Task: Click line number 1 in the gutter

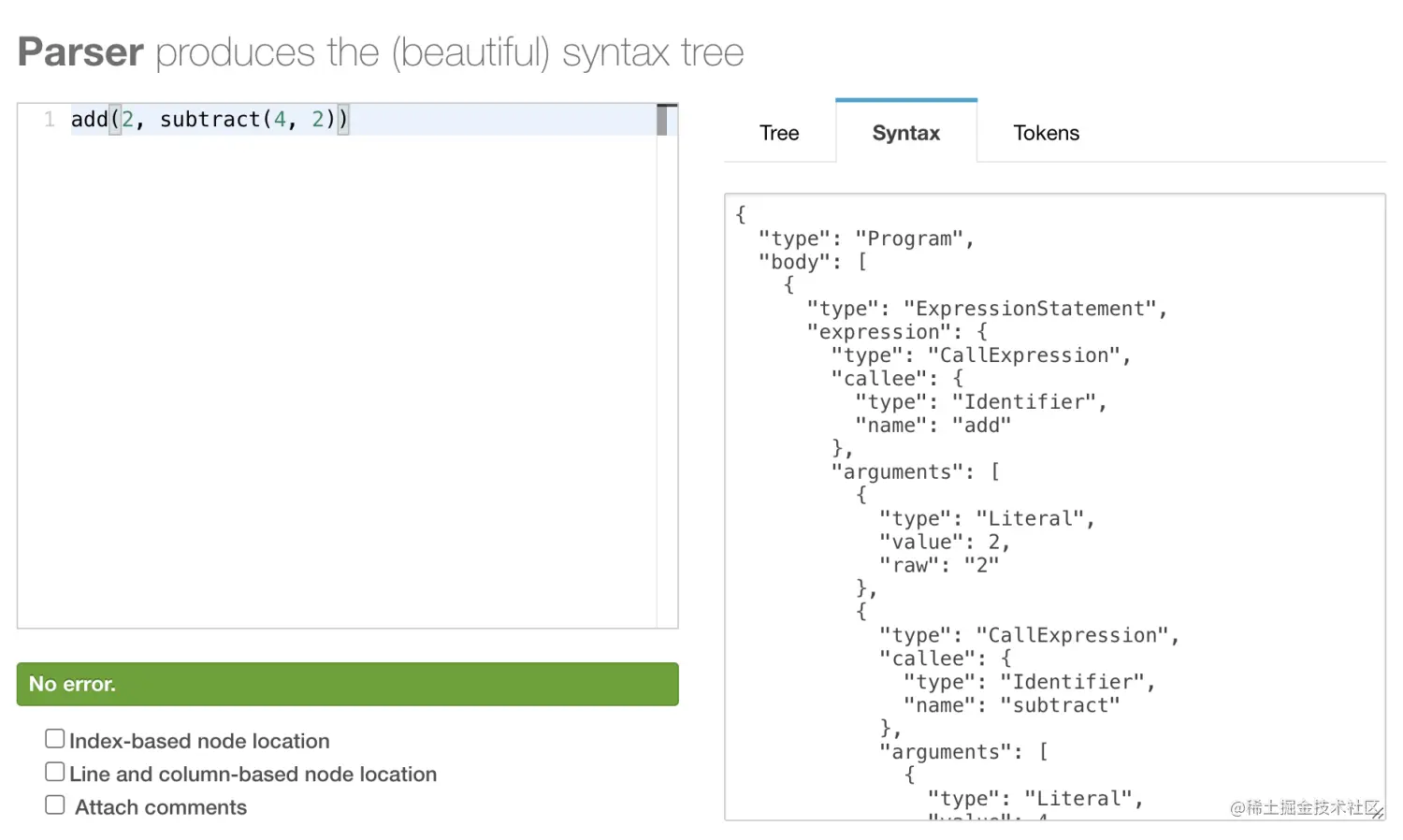Action: [x=50, y=120]
